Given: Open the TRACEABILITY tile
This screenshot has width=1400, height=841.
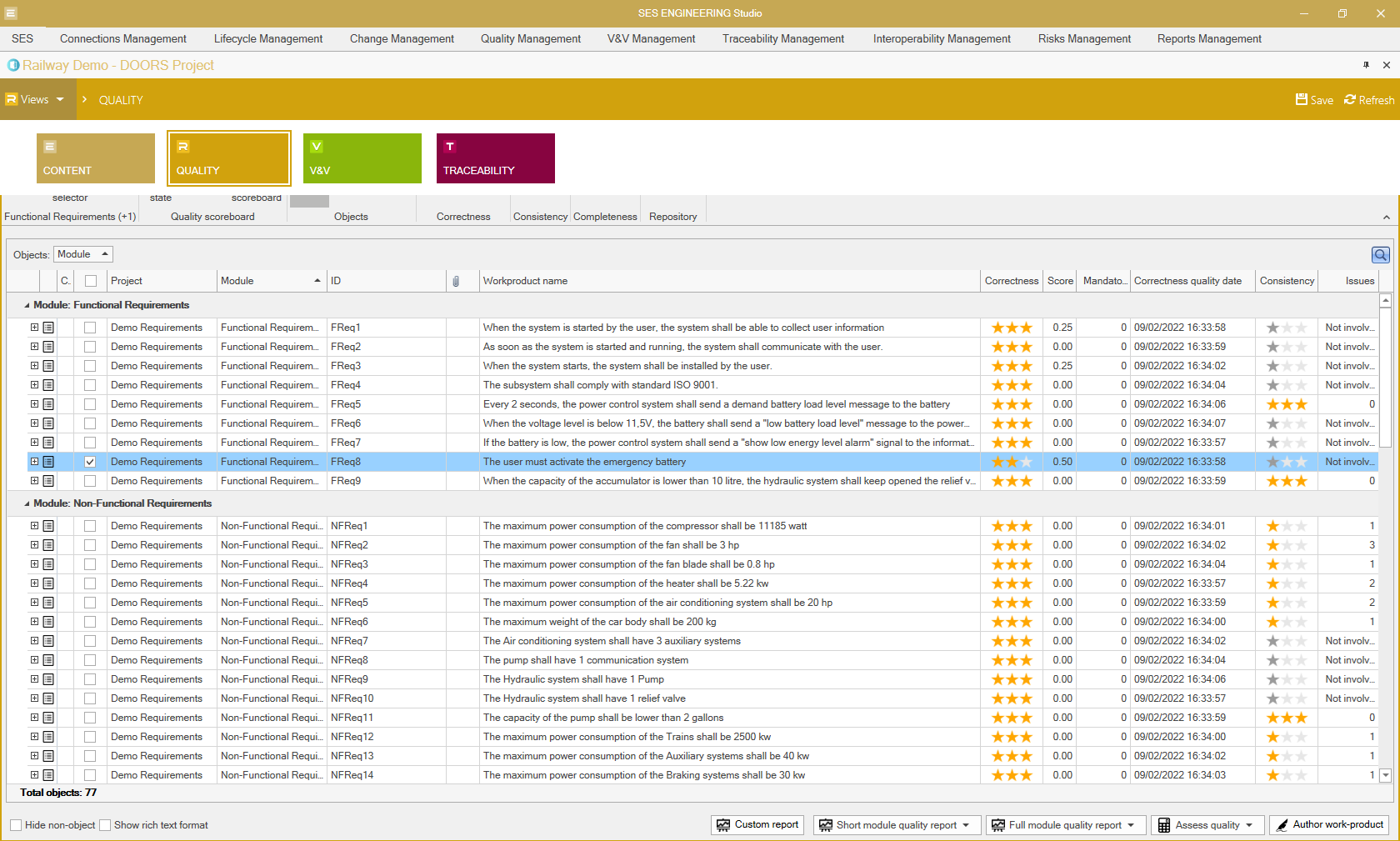Looking at the screenshot, I should [496, 158].
